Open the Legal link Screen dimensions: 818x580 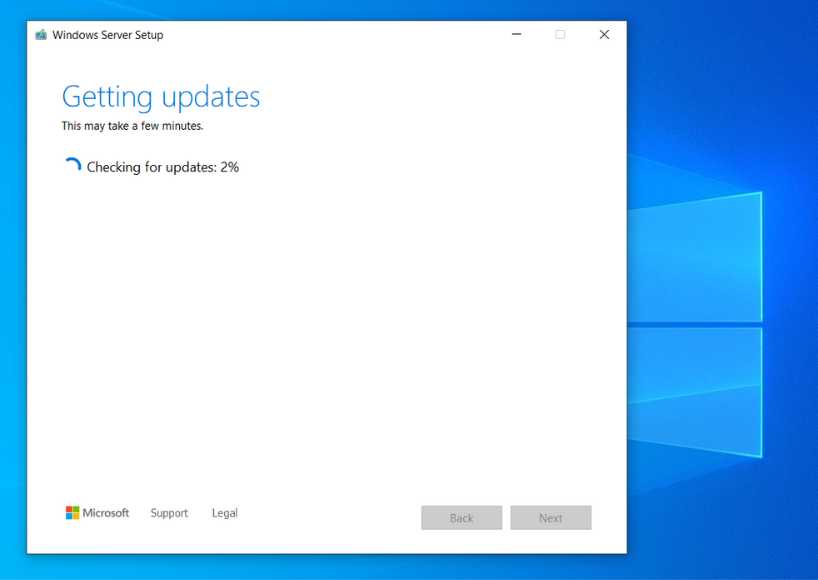[x=225, y=513]
